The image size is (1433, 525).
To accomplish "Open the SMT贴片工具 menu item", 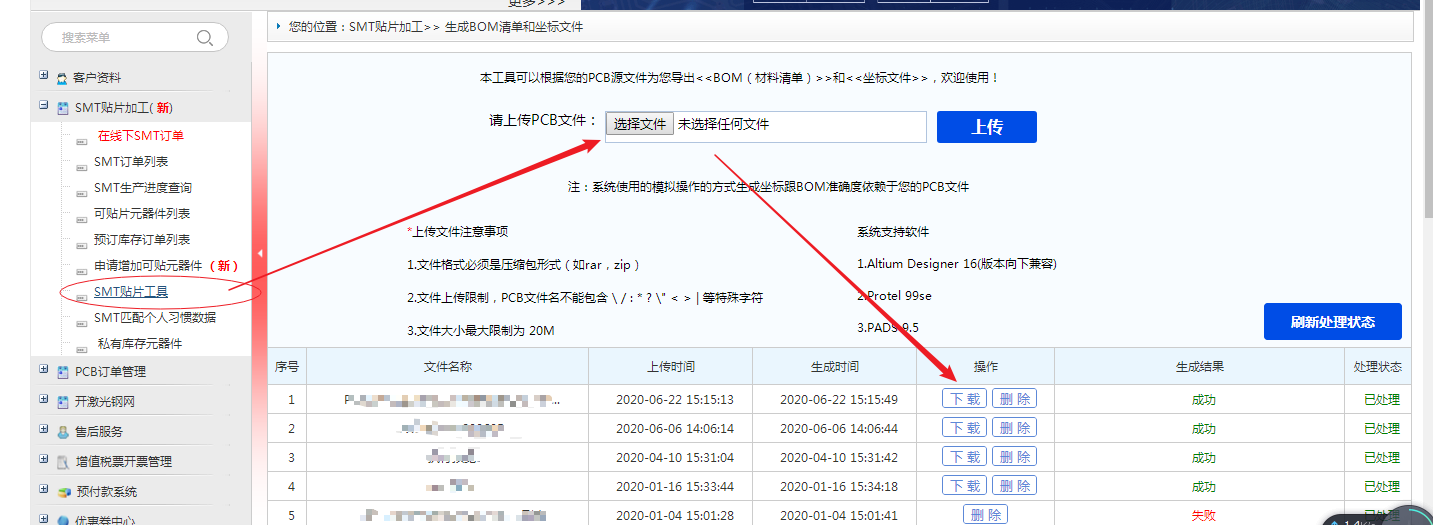I will [x=131, y=292].
